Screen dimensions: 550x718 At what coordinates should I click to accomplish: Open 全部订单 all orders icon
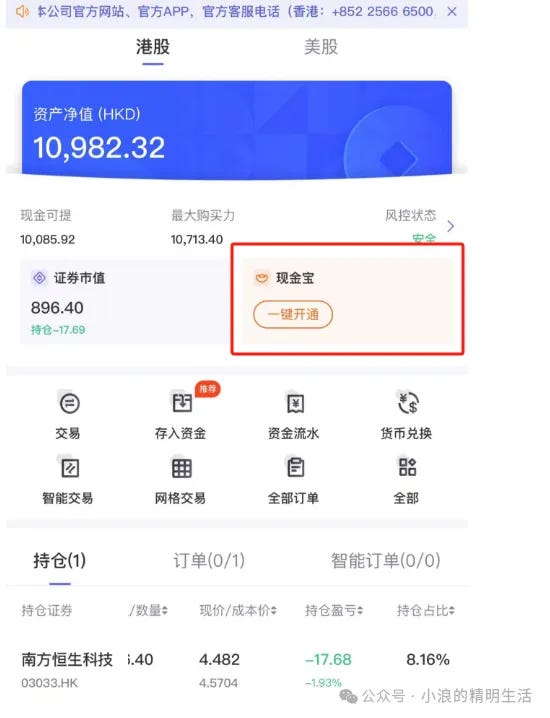point(295,468)
